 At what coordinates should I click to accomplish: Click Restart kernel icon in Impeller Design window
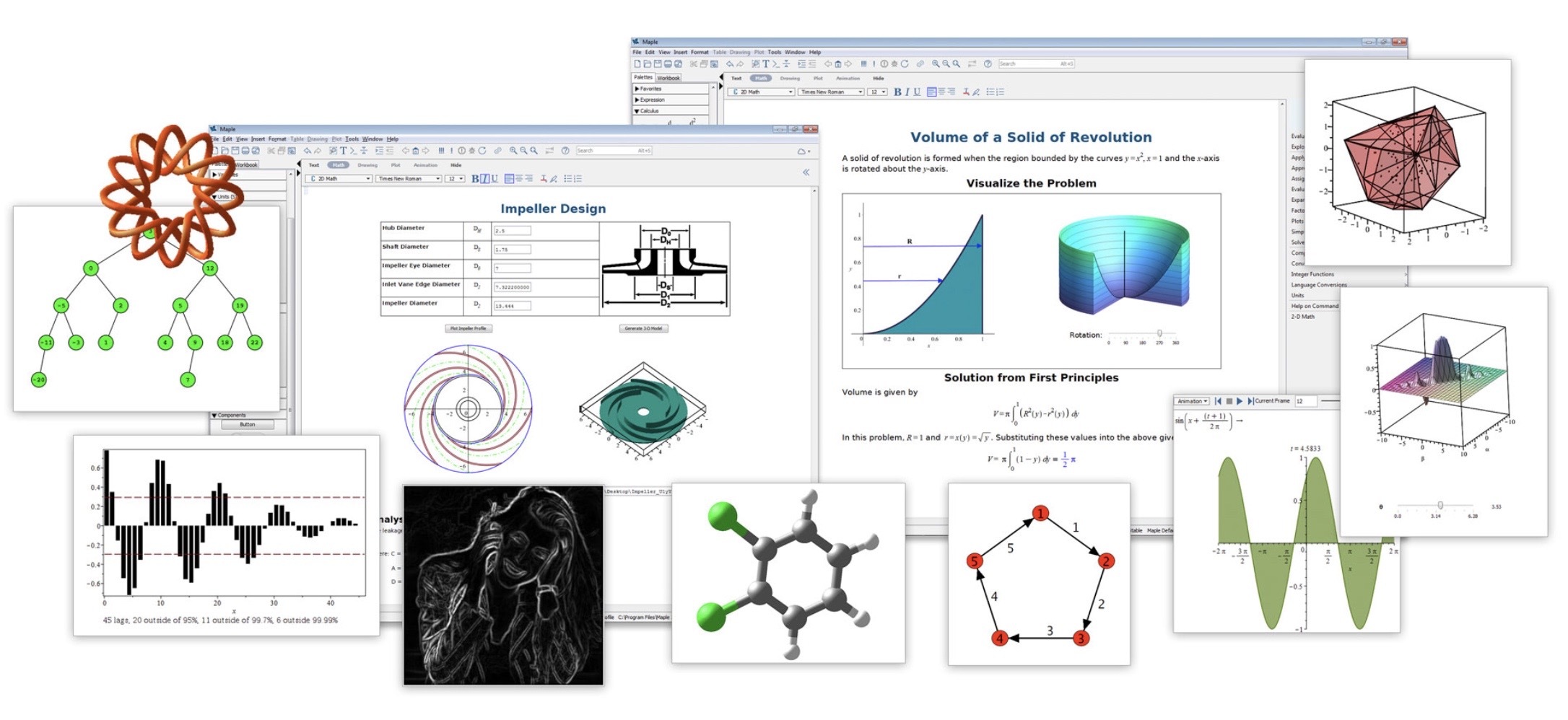[x=482, y=151]
